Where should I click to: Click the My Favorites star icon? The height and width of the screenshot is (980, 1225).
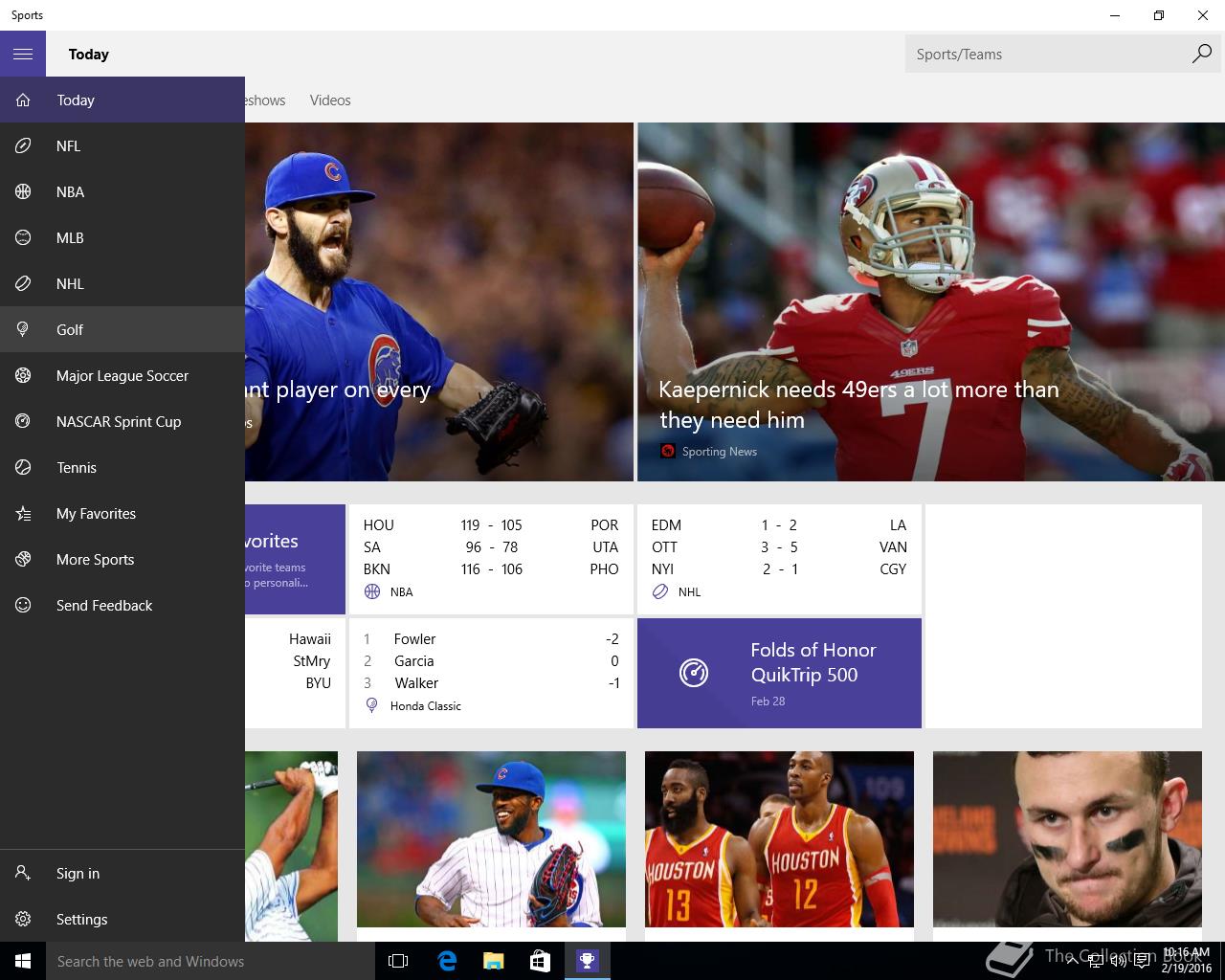(23, 513)
